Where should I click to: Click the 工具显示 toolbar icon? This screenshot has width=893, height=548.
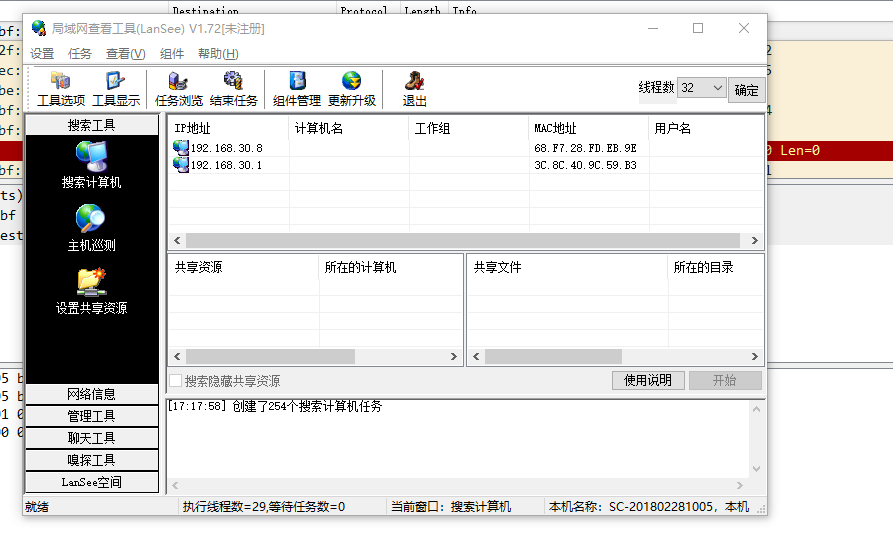click(116, 89)
